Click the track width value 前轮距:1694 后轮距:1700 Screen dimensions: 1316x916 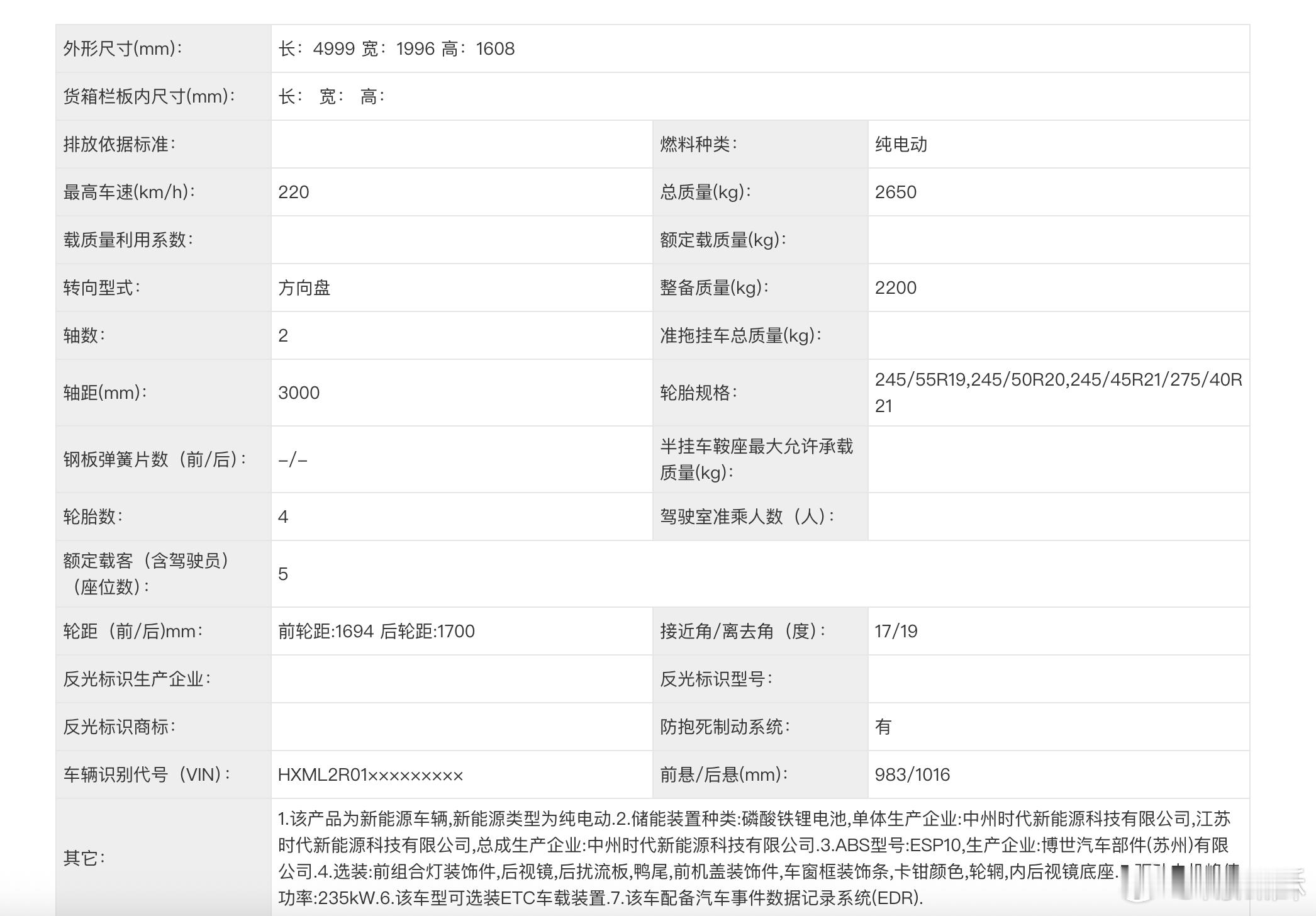coord(376,631)
